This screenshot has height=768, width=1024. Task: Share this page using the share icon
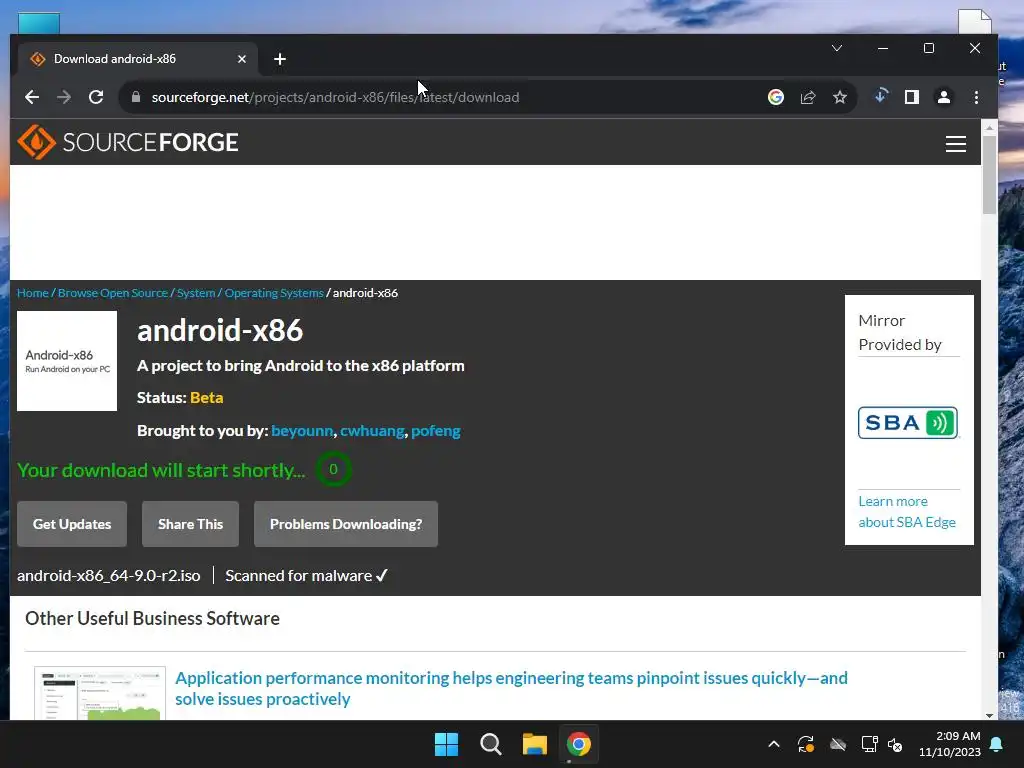pos(808,97)
